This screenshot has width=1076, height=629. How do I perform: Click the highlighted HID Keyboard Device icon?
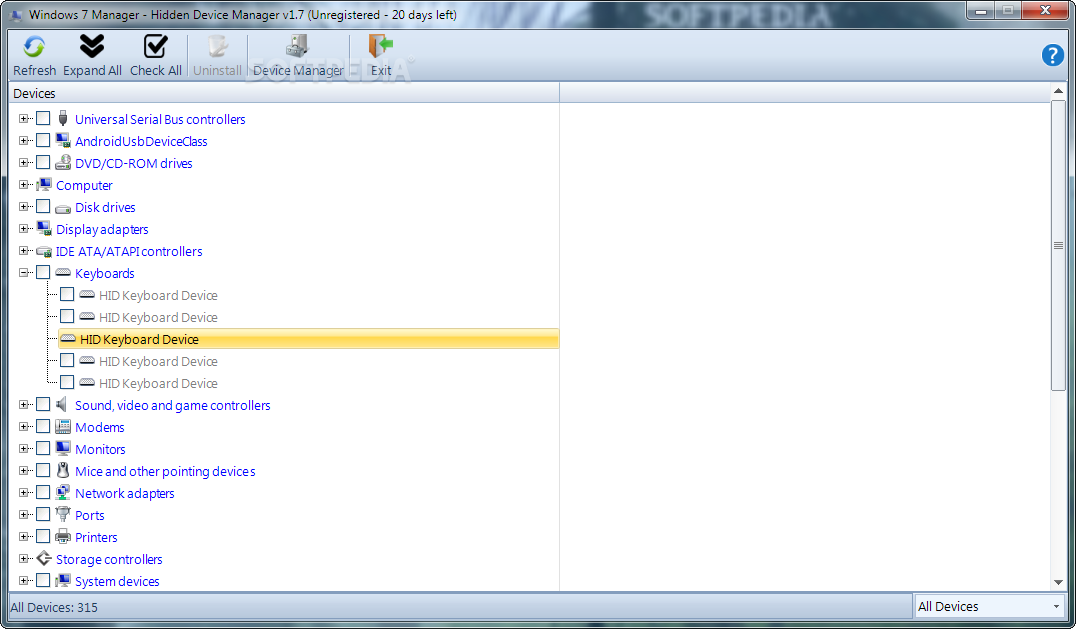point(68,338)
